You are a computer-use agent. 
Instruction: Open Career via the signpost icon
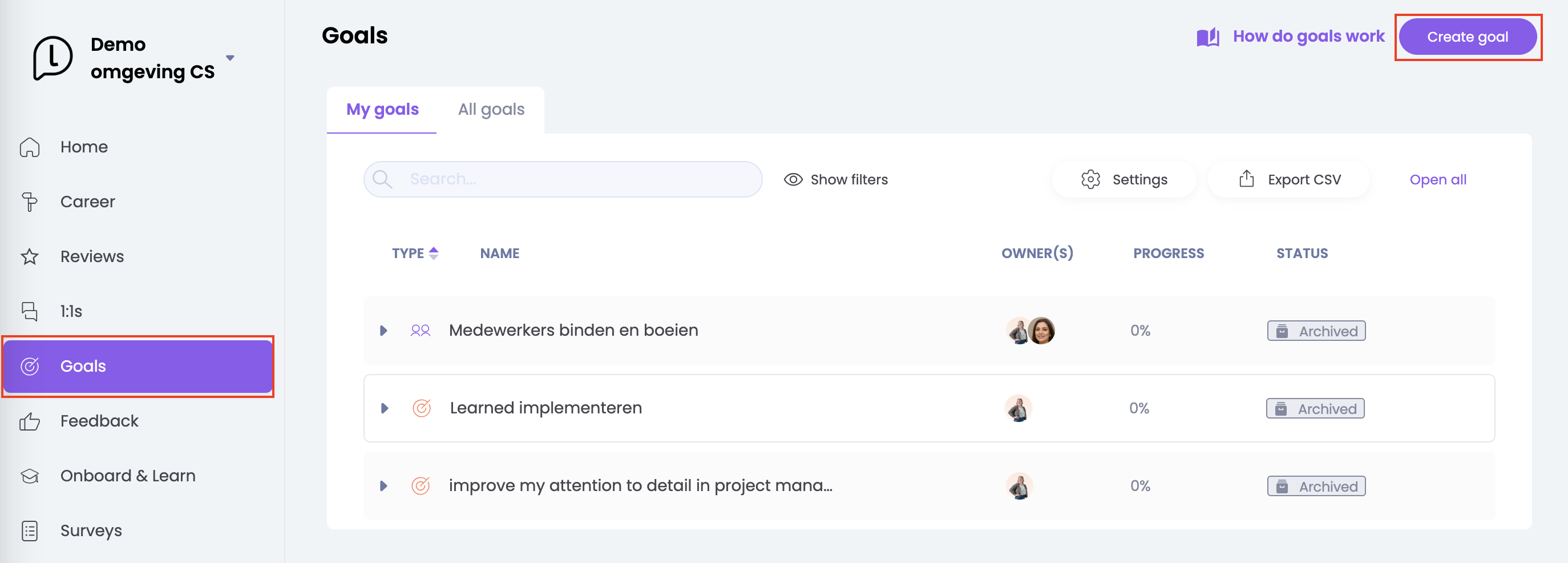[29, 202]
